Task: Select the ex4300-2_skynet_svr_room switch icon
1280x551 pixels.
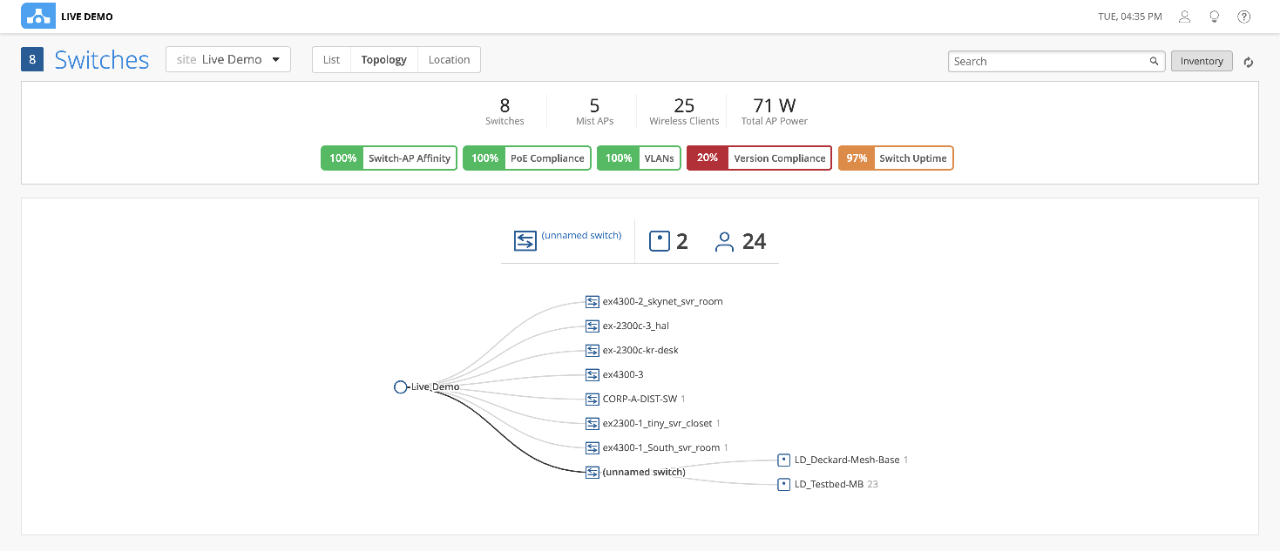Action: point(592,301)
